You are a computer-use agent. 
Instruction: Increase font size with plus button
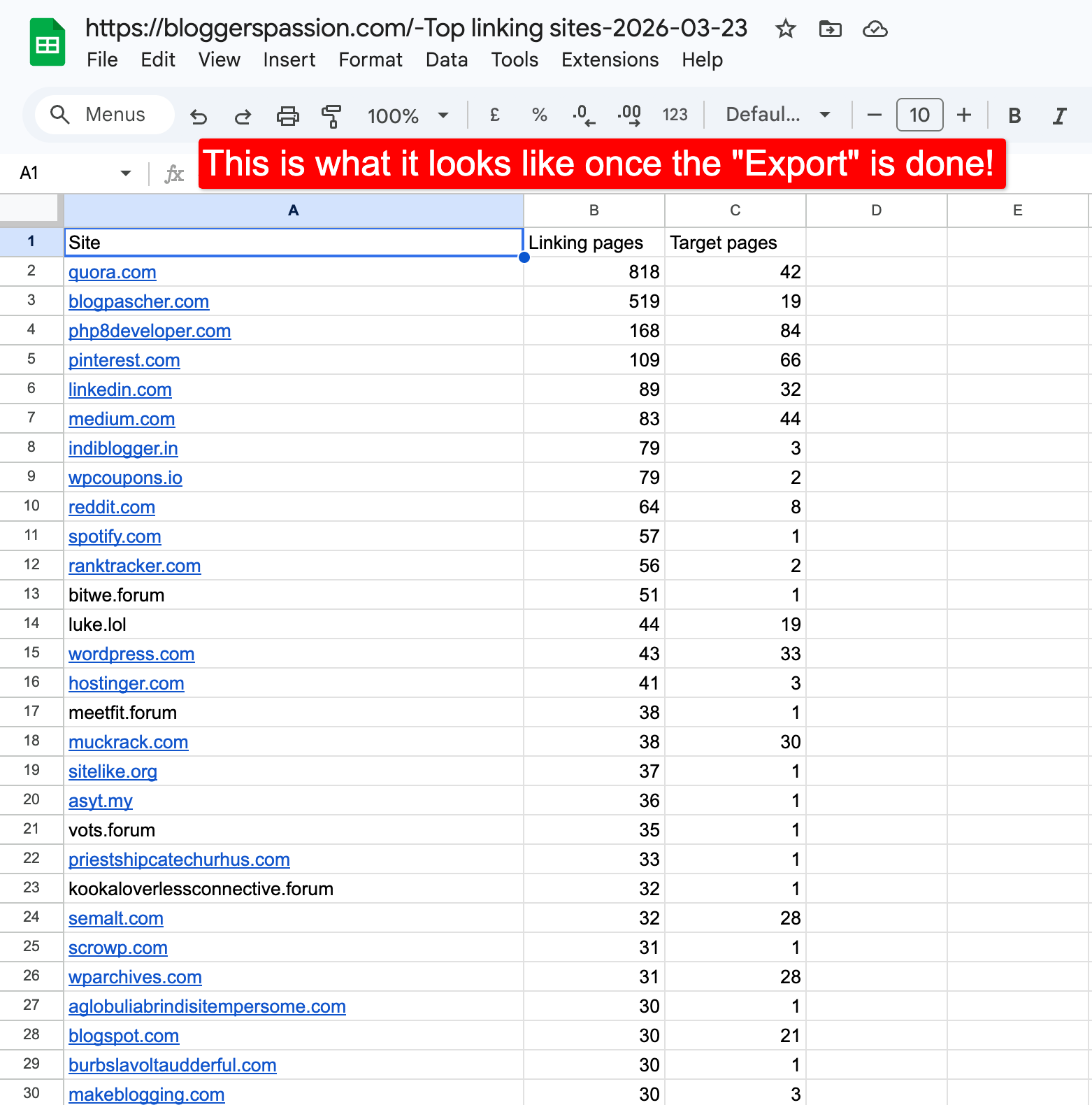(964, 115)
